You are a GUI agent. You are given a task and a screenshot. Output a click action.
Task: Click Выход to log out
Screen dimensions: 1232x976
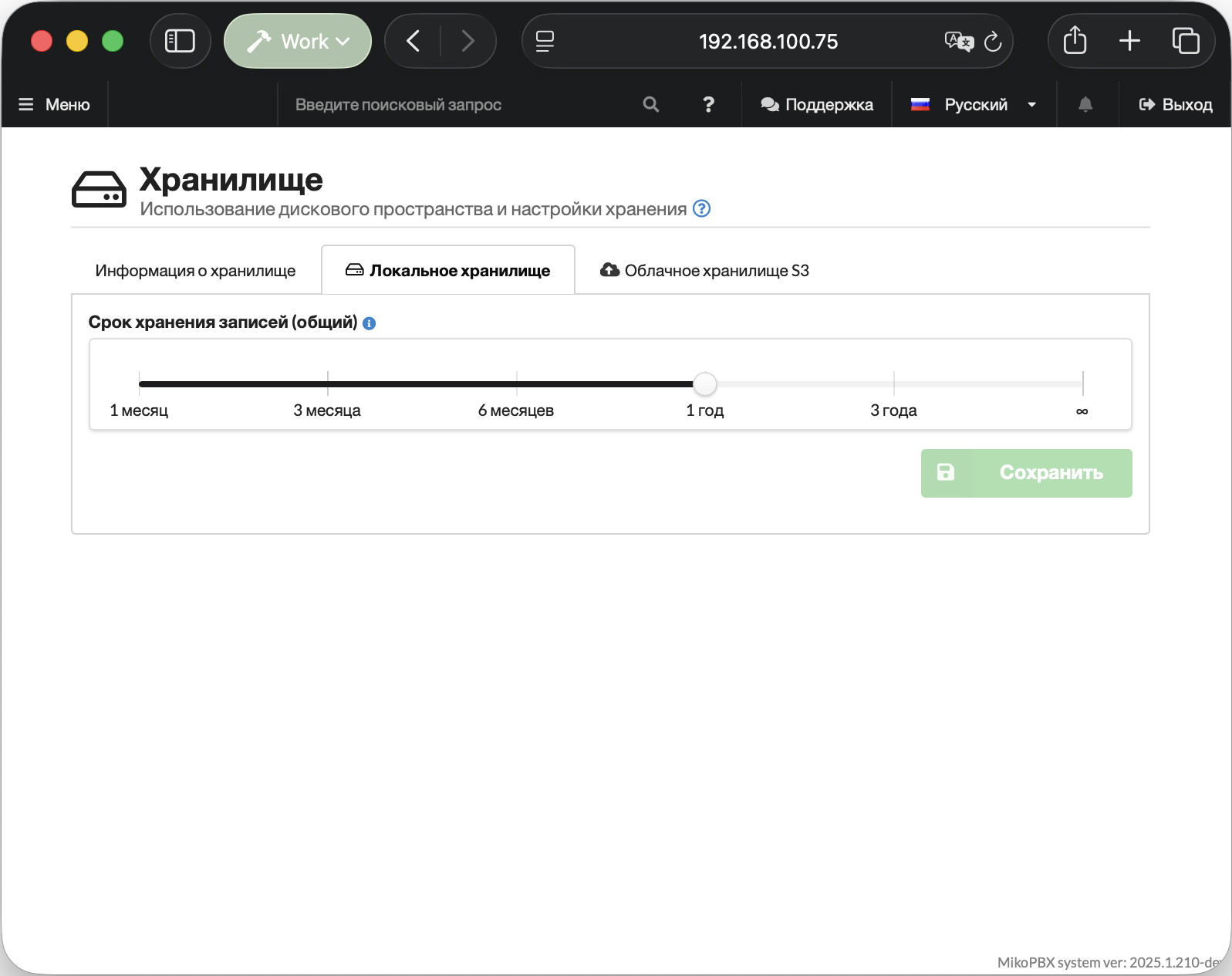(x=1176, y=104)
